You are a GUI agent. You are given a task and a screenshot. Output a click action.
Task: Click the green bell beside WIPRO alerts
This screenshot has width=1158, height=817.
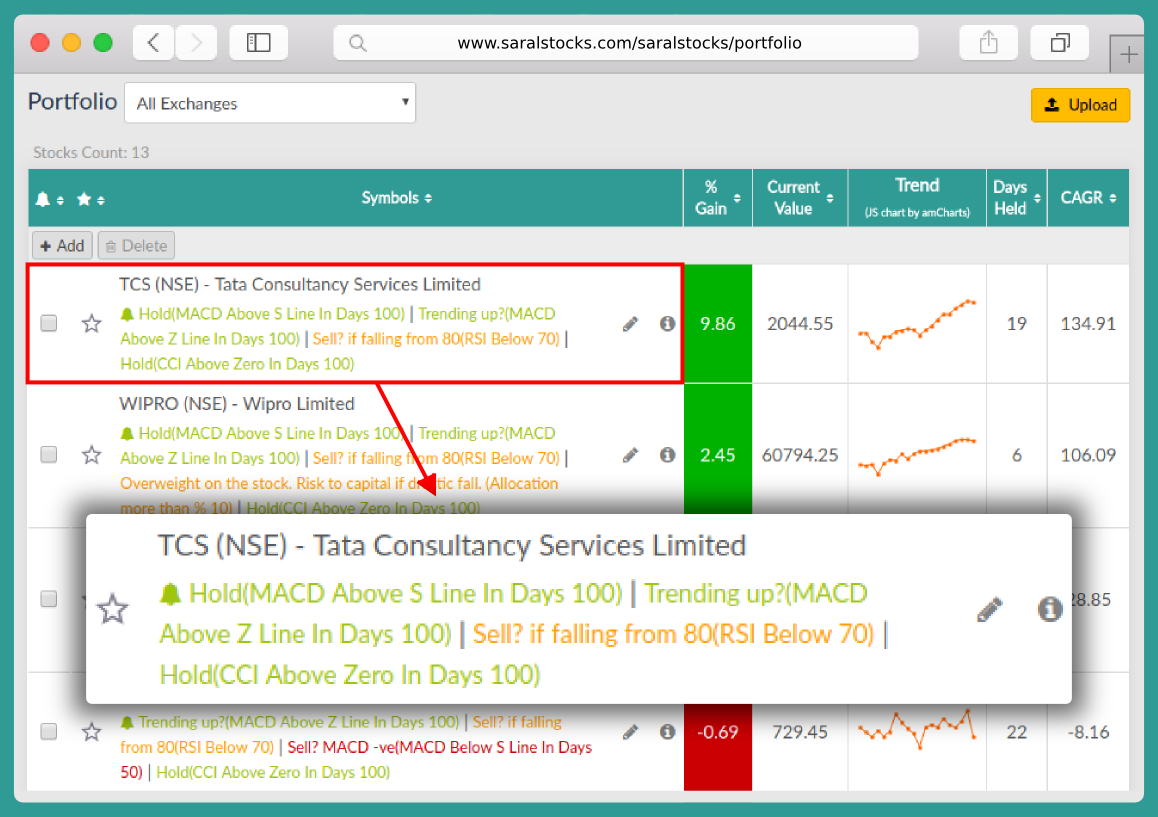click(x=127, y=434)
